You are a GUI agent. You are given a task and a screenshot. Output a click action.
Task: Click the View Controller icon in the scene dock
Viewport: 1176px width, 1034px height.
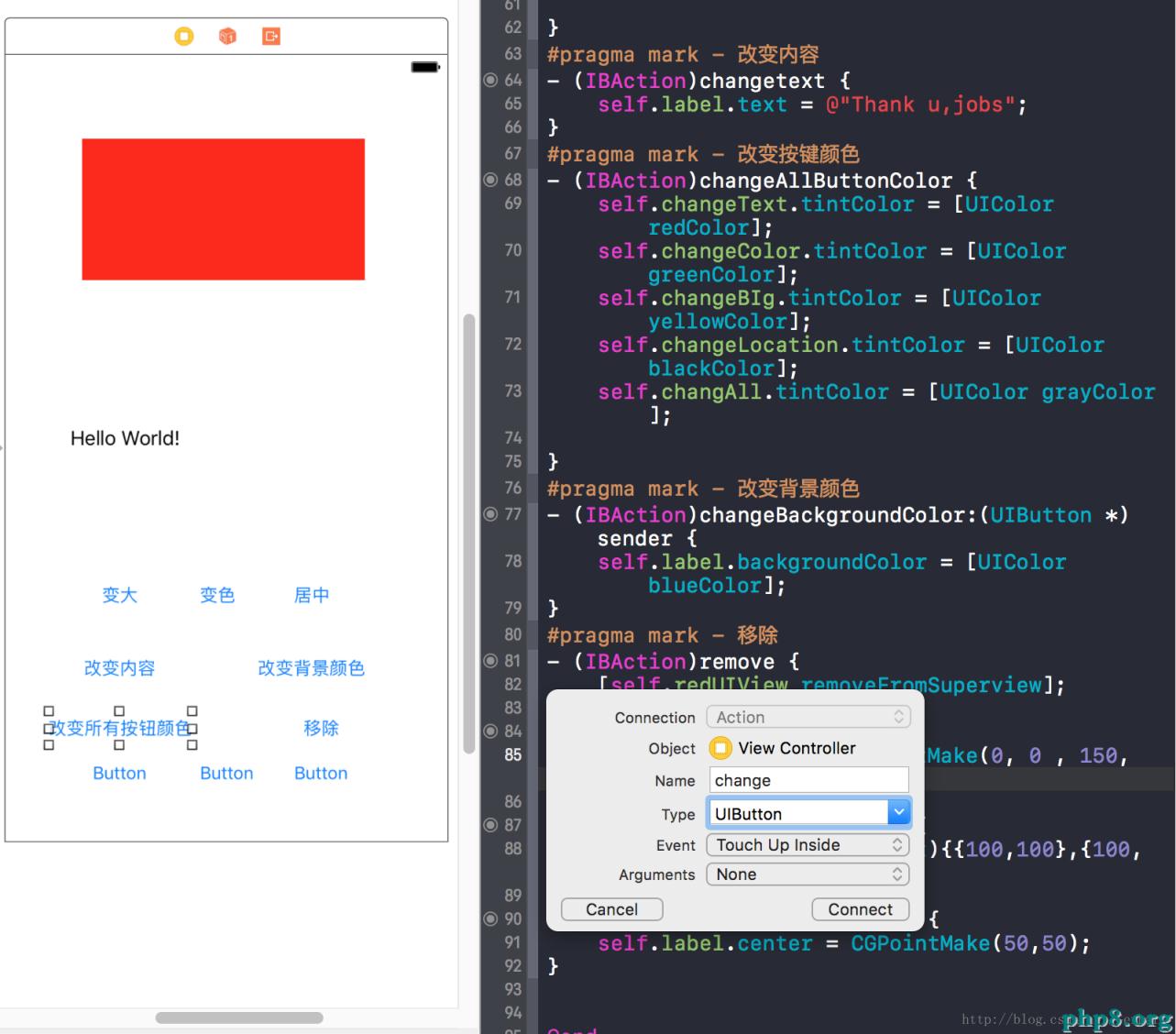tap(183, 37)
